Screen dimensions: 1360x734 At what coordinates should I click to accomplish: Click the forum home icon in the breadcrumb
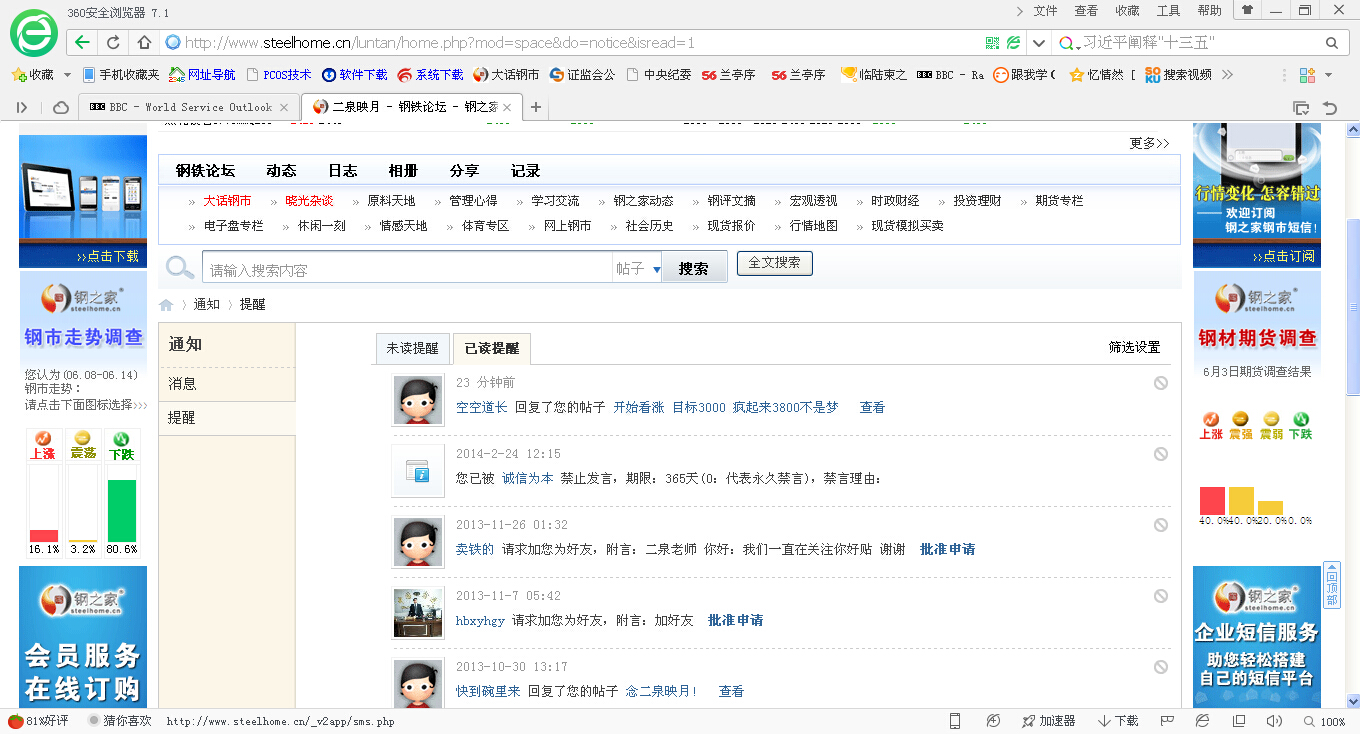pos(166,305)
